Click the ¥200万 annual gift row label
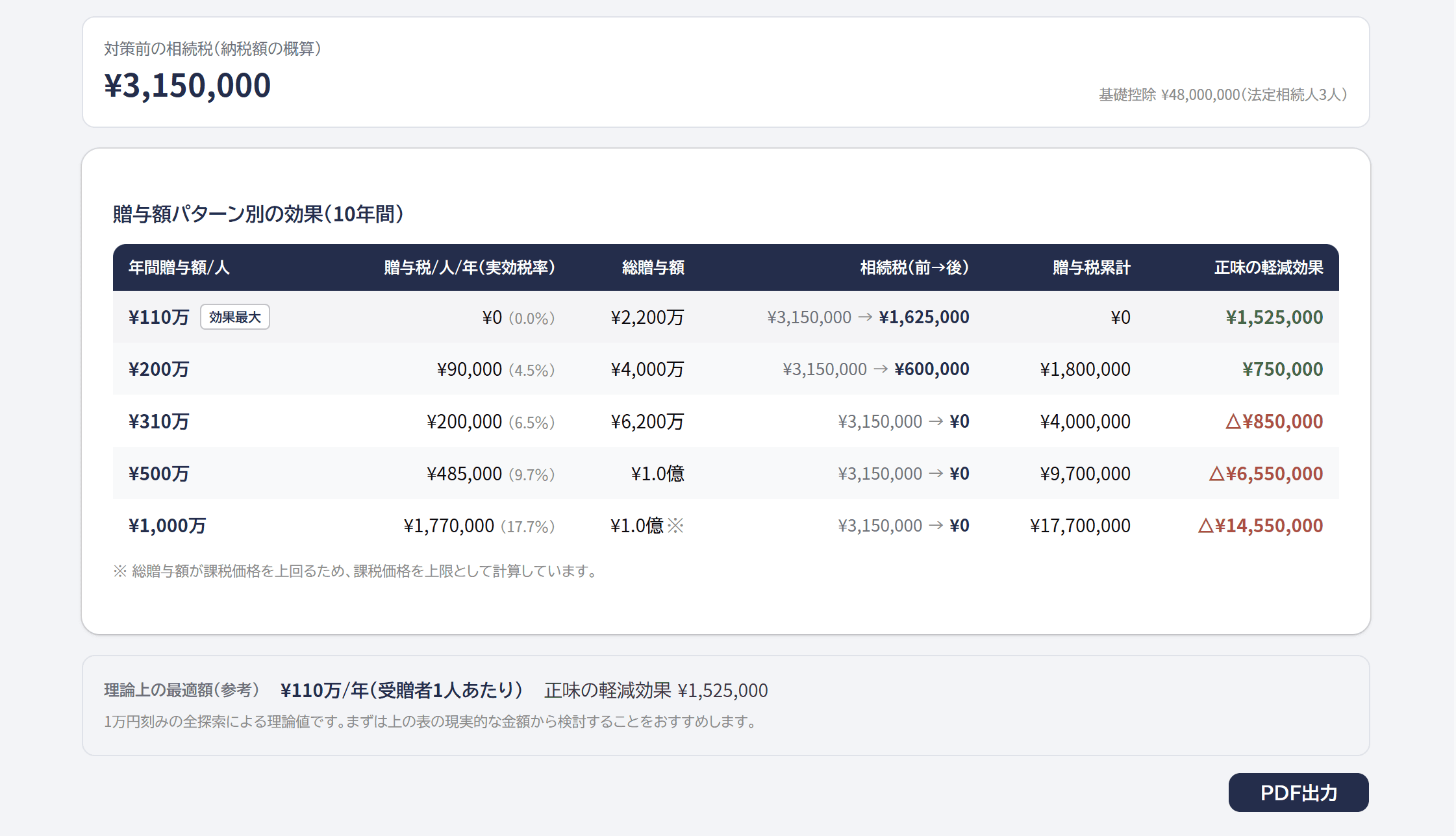 pyautogui.click(x=158, y=369)
